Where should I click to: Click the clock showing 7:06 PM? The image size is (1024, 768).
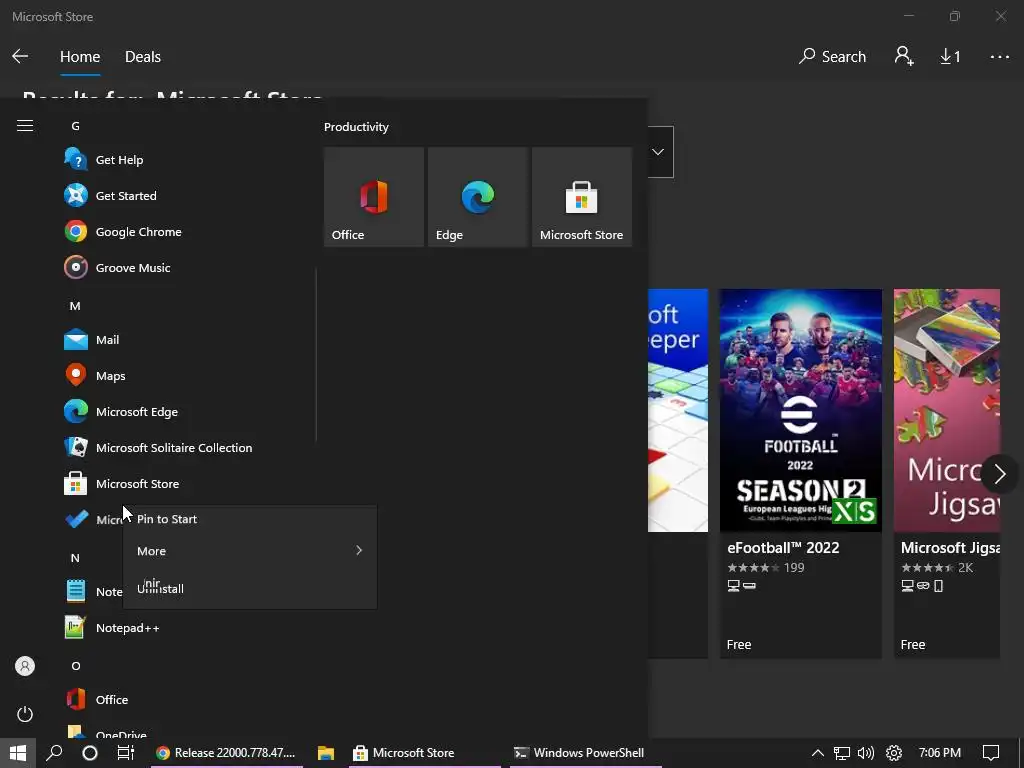(x=940, y=752)
